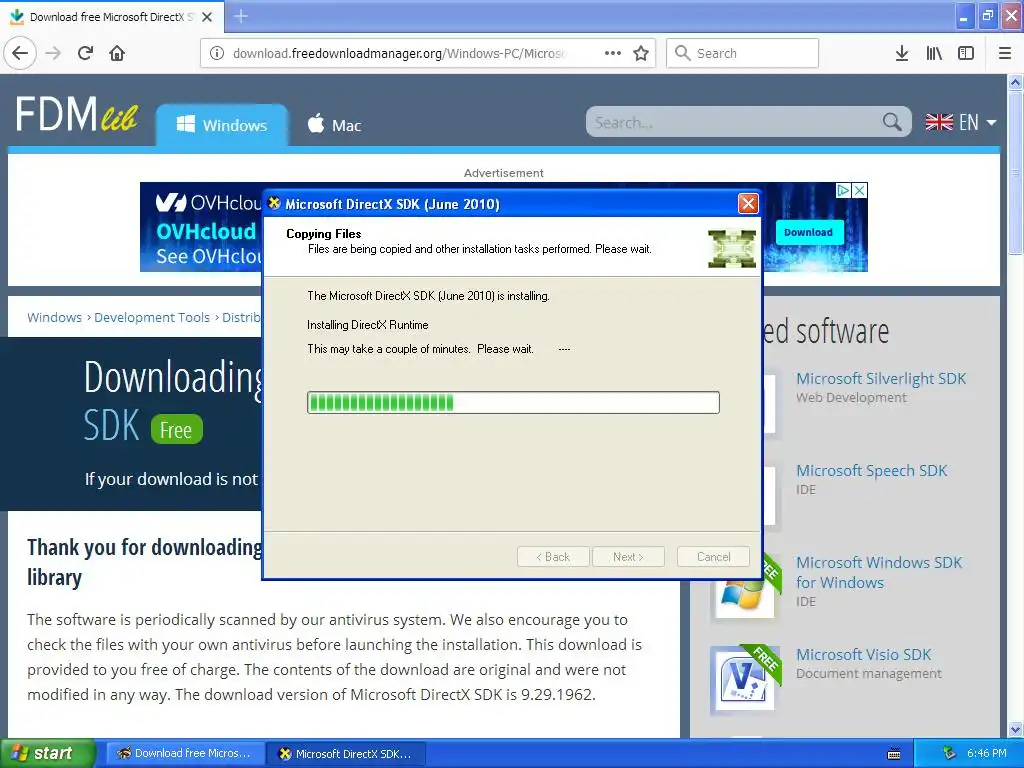Click the Microsoft Visio SDK thumbnail

(745, 678)
